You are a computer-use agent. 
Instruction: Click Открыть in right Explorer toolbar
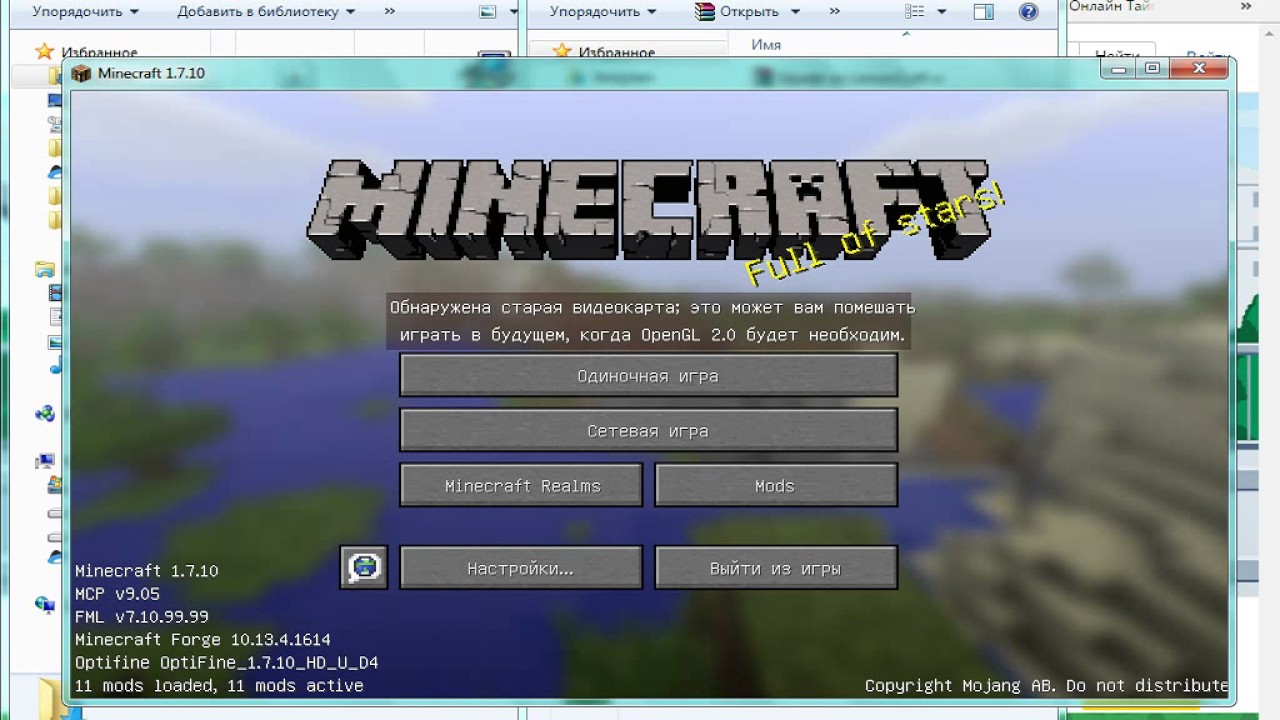point(749,12)
